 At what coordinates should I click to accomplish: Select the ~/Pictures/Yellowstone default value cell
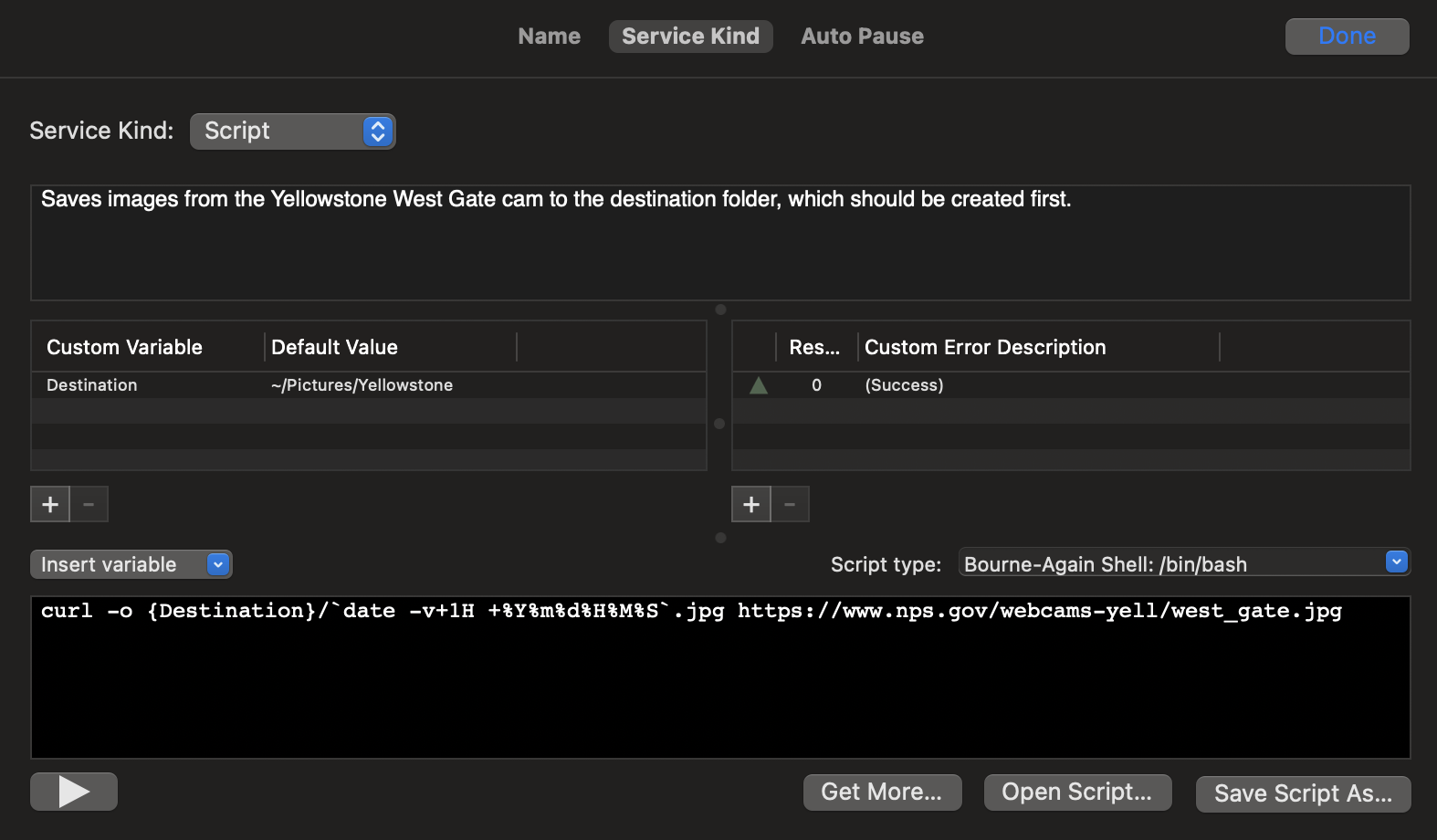click(x=362, y=385)
